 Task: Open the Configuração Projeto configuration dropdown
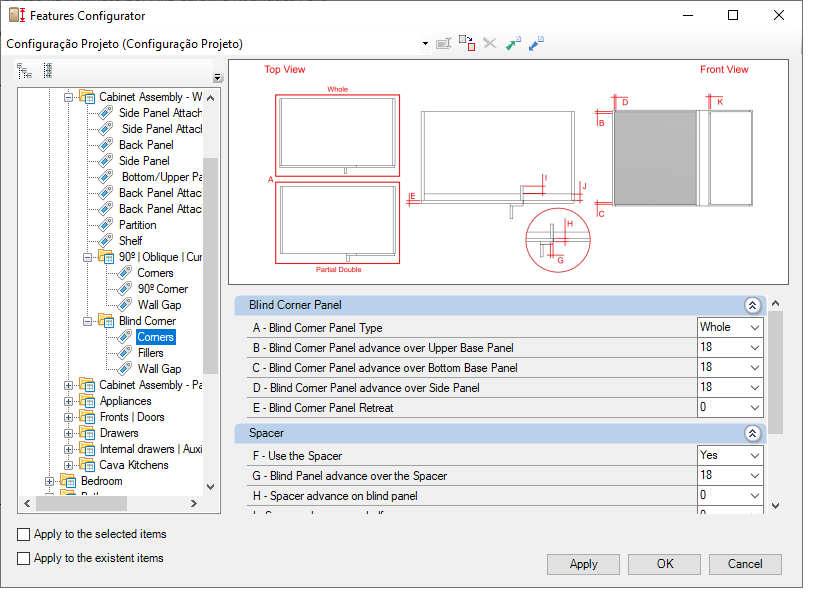[425, 44]
